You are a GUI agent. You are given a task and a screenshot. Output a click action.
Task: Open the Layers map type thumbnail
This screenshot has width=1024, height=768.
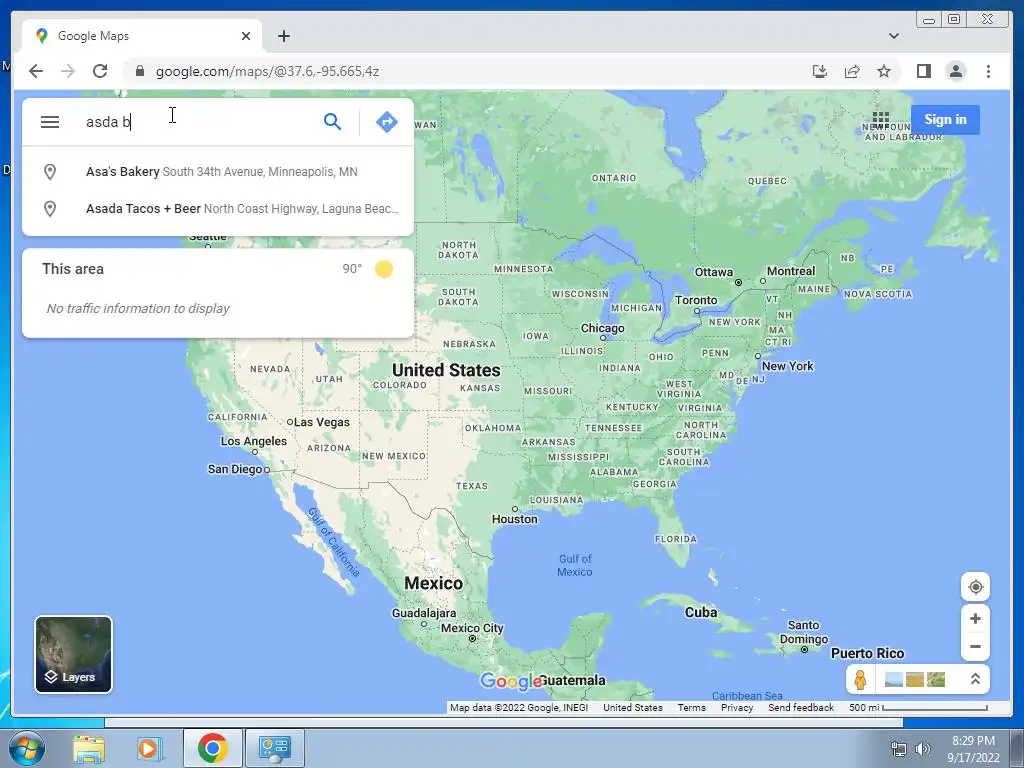coord(73,654)
